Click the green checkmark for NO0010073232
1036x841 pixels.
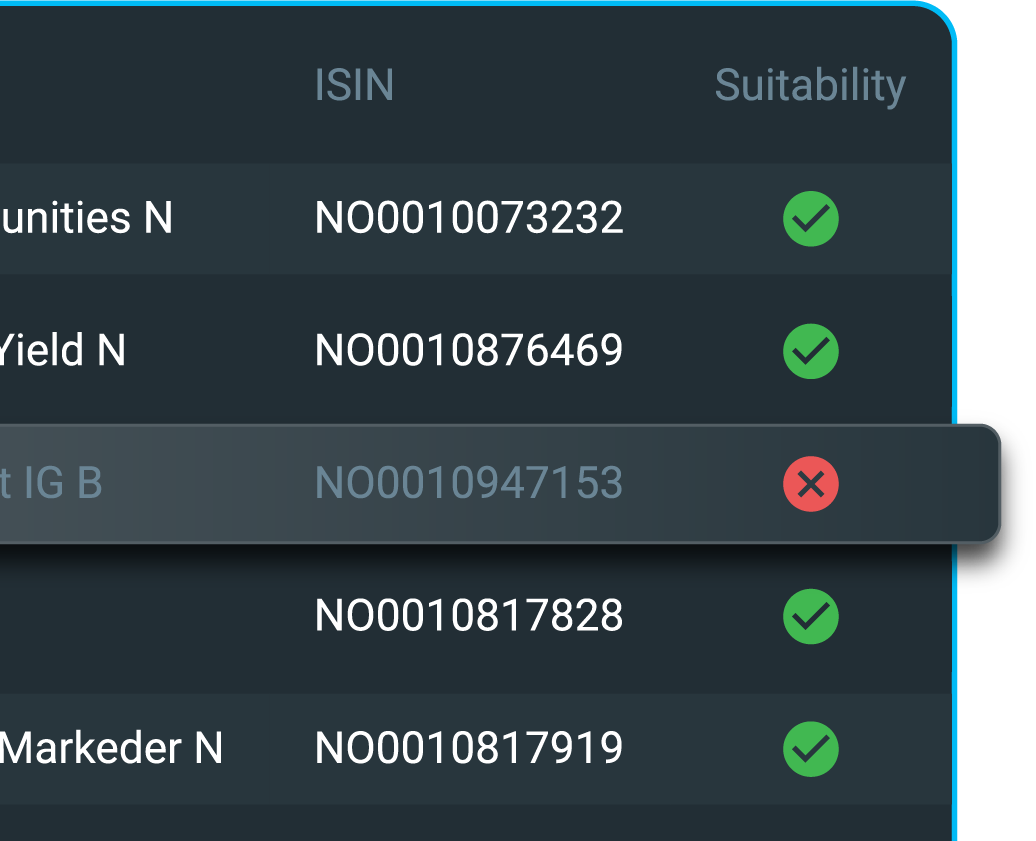[811, 219]
